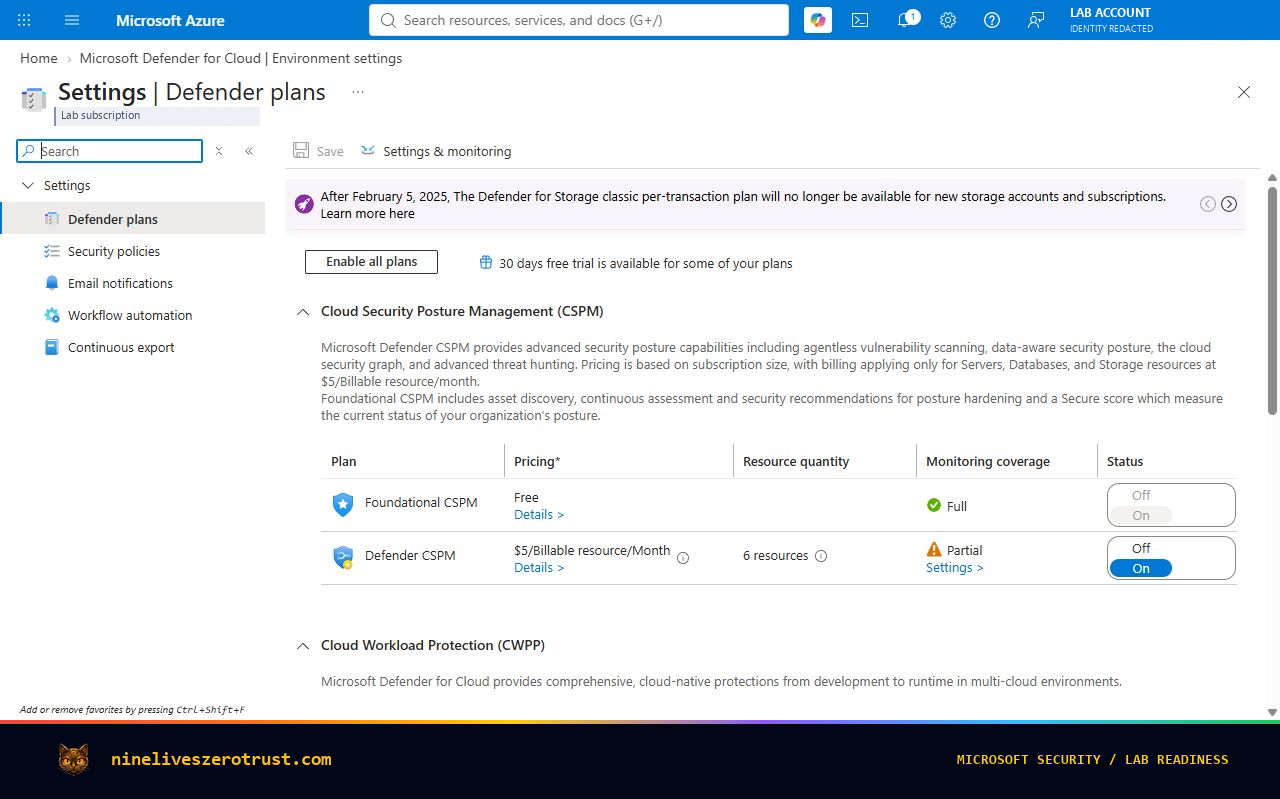This screenshot has width=1280, height=799.
Task: Collapse the Settings tree group
Action: [27, 185]
